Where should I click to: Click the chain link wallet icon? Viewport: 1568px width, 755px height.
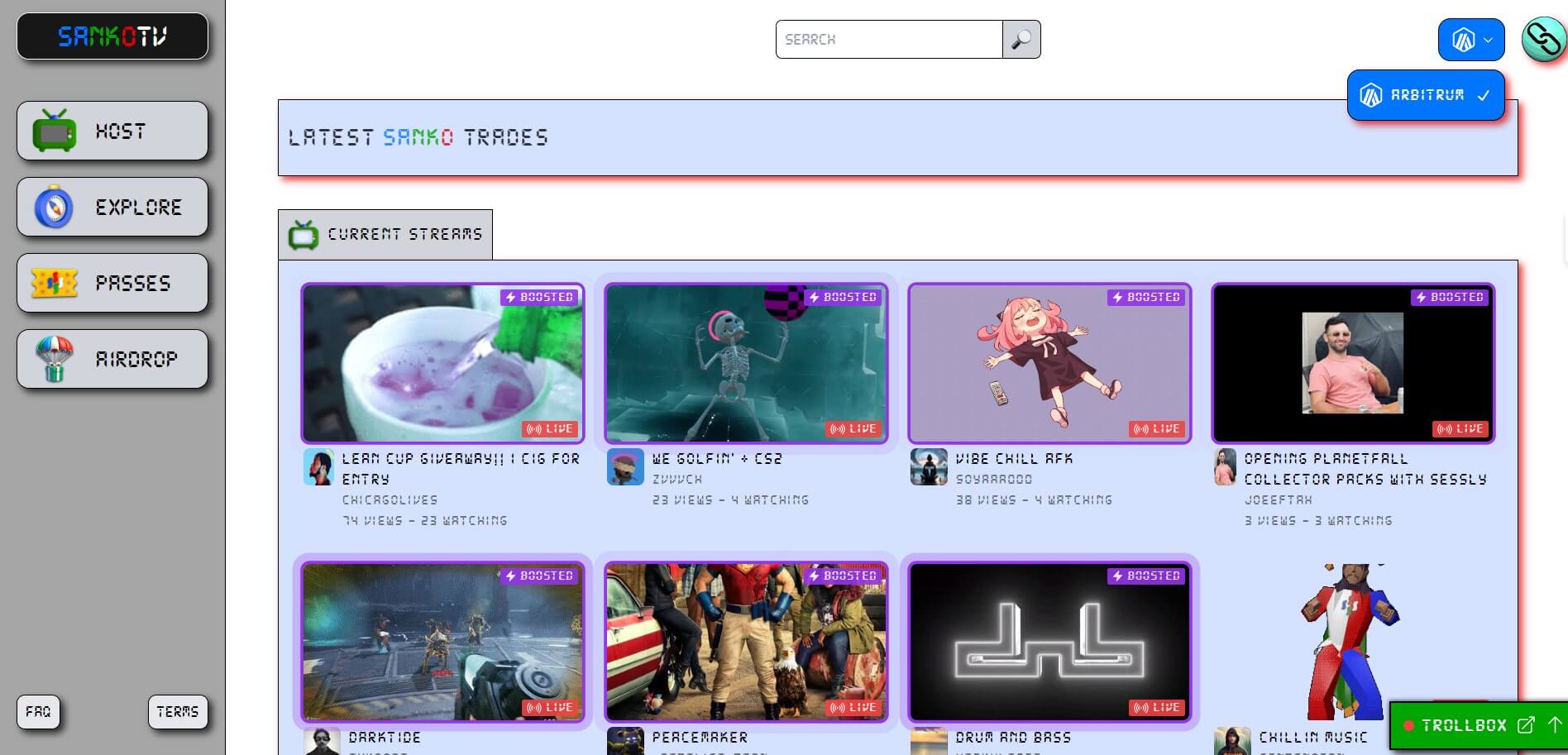click(x=1543, y=39)
